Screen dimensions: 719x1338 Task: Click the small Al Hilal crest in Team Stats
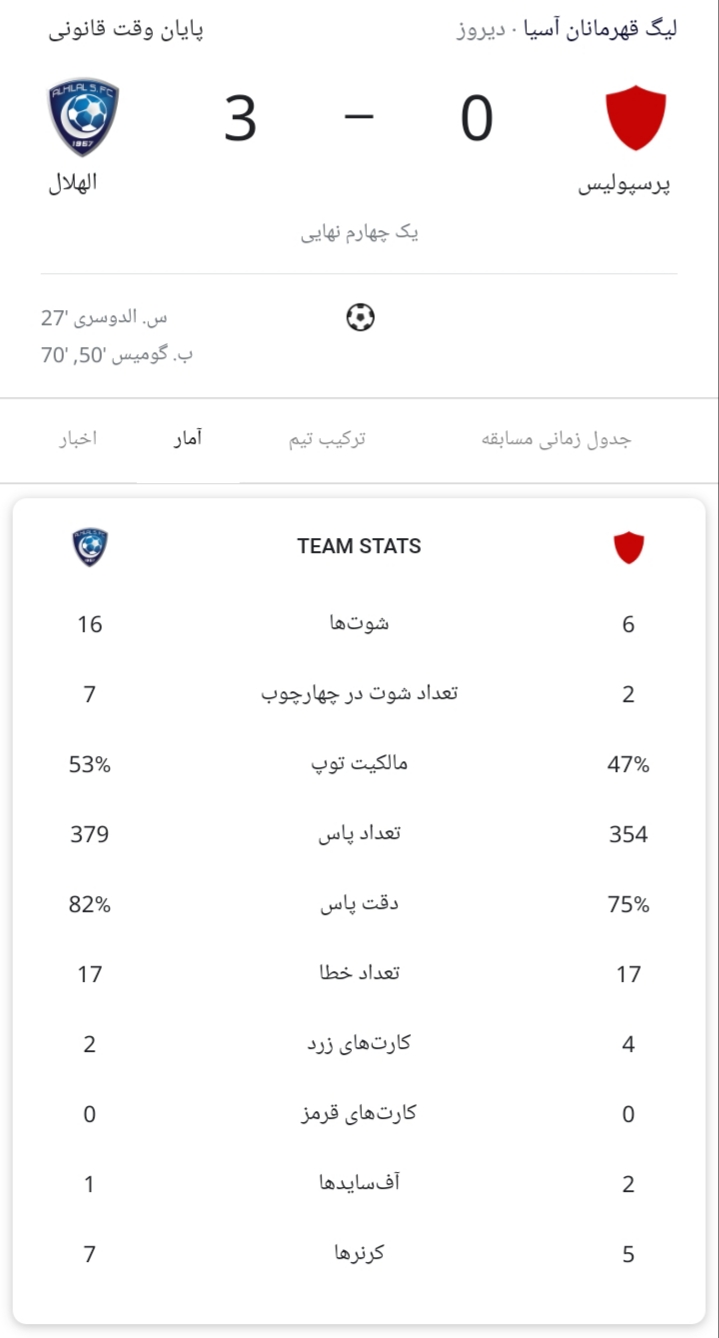click(90, 547)
